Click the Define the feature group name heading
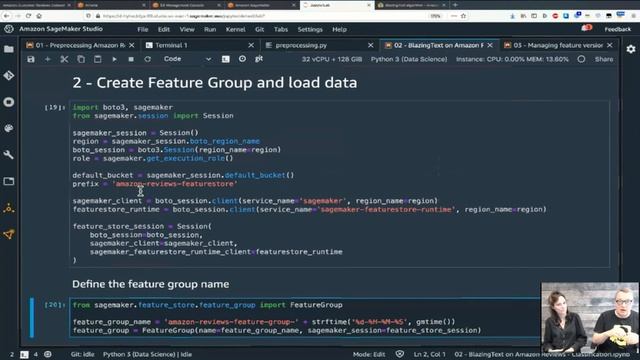 151,284
